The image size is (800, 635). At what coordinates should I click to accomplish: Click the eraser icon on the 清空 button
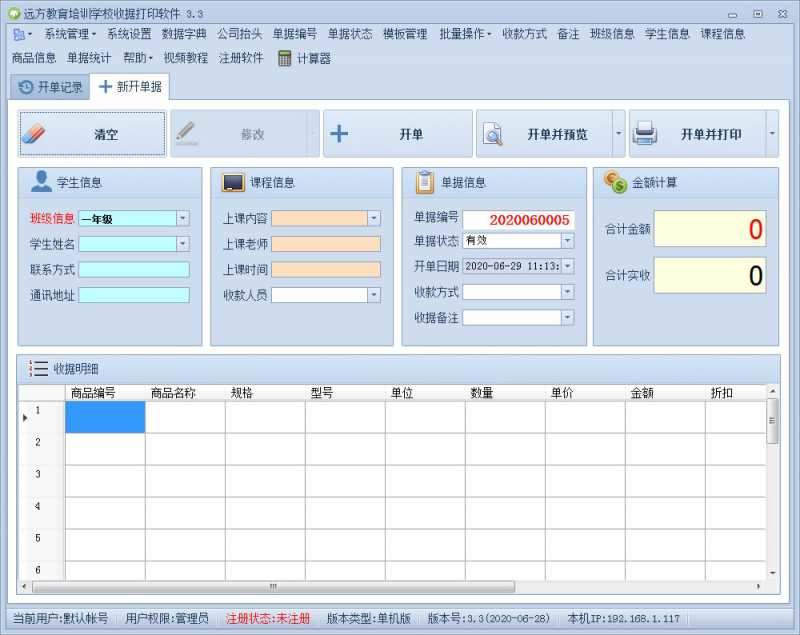(31, 132)
